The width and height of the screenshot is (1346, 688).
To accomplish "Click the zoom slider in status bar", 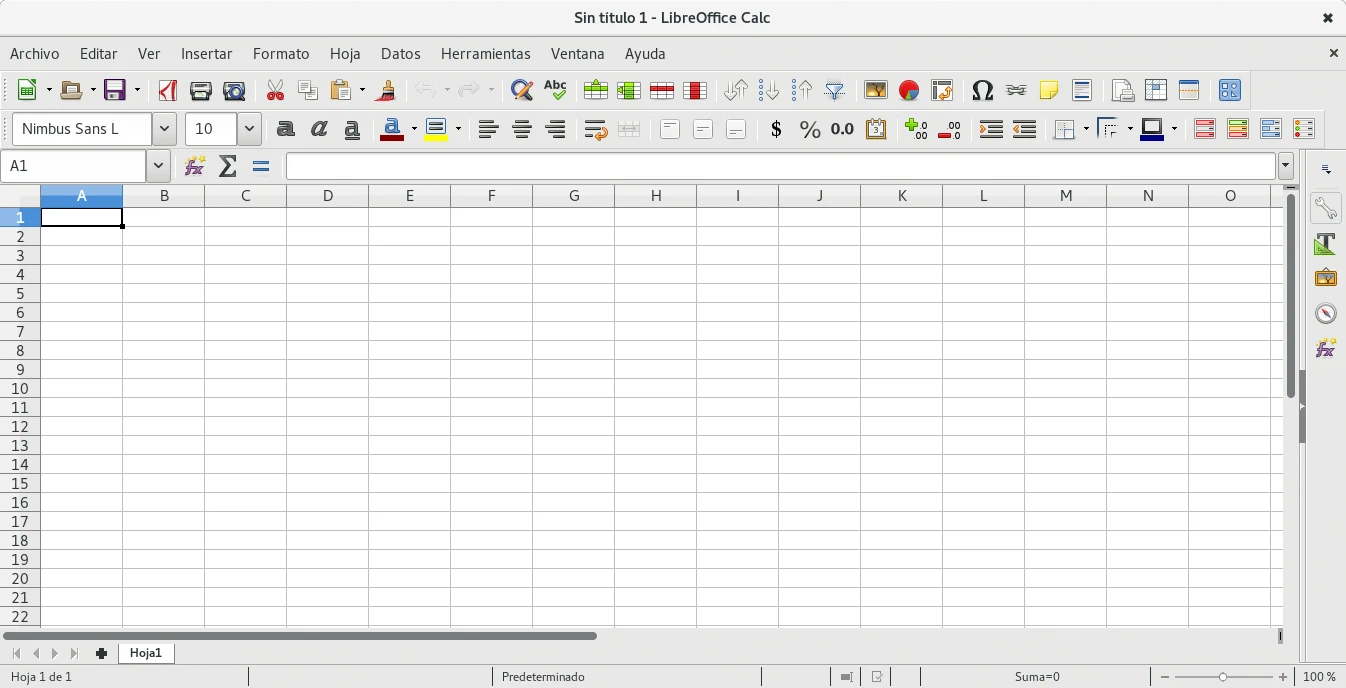I will pyautogui.click(x=1222, y=677).
